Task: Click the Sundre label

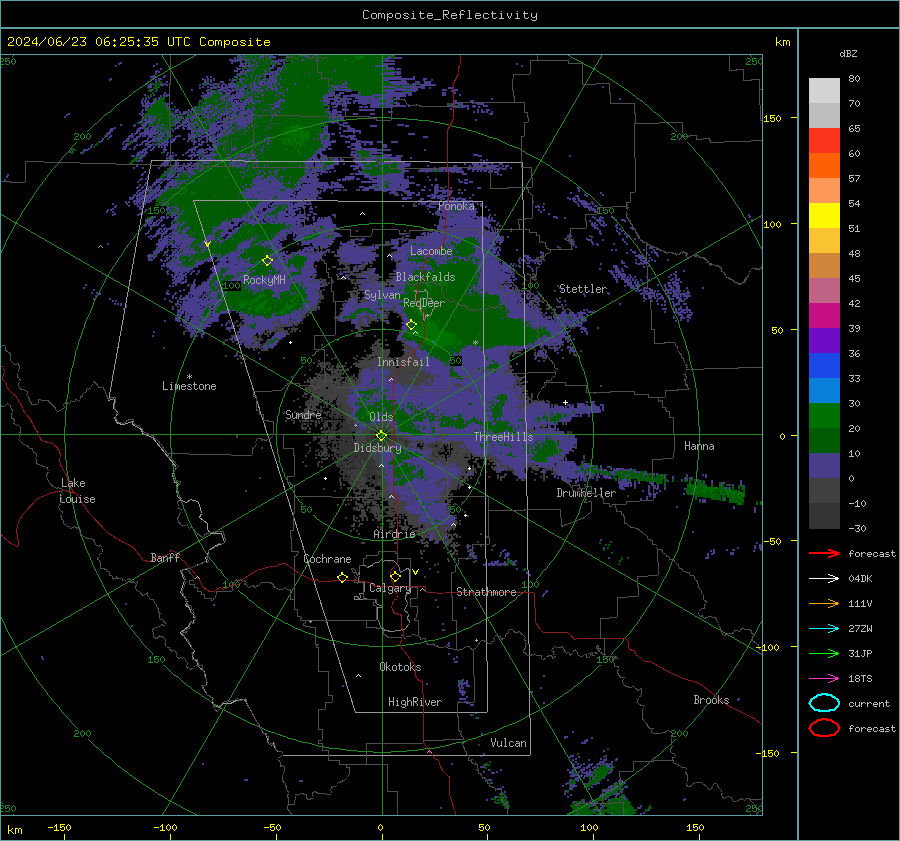Action: (x=303, y=415)
